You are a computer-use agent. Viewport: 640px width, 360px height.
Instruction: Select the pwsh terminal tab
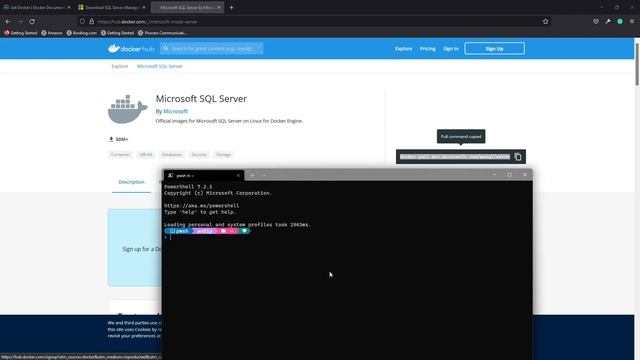point(204,175)
